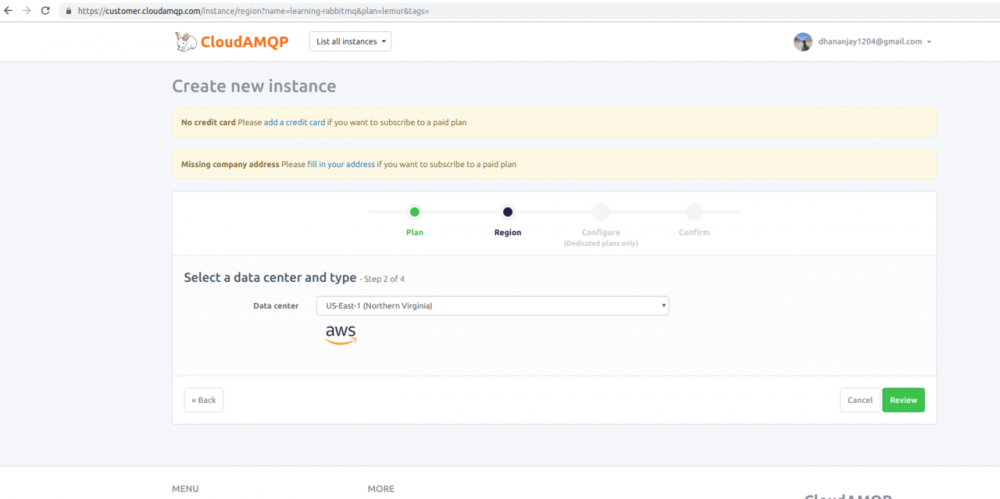
Task: Click the Create new instance heading
Action: point(254,86)
